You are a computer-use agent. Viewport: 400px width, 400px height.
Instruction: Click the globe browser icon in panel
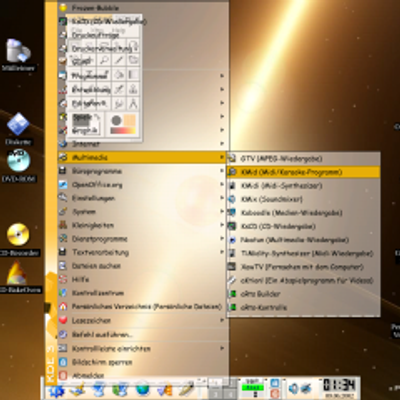click(x=142, y=390)
